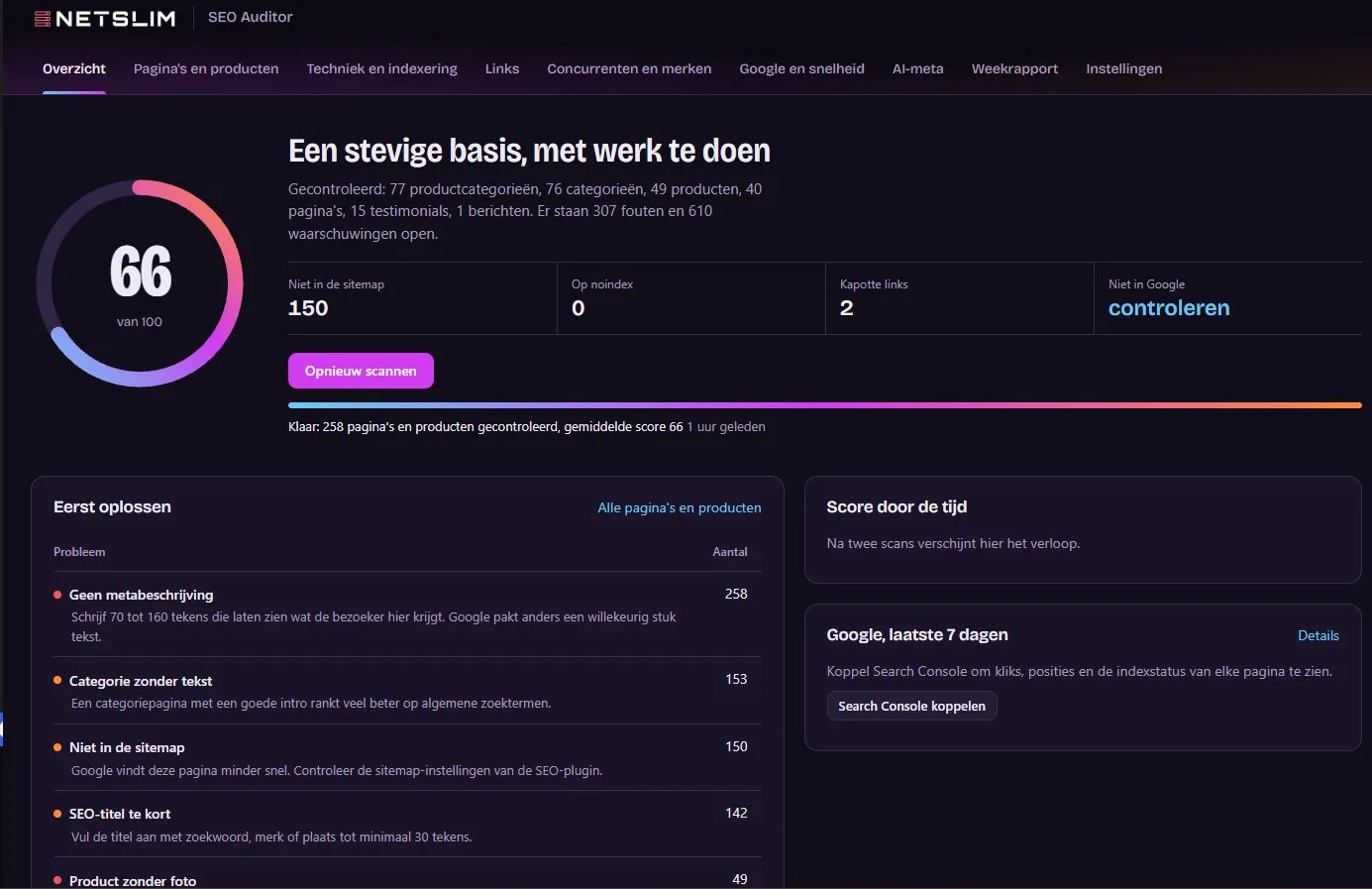Click the Netslim logo icon

tap(43, 18)
